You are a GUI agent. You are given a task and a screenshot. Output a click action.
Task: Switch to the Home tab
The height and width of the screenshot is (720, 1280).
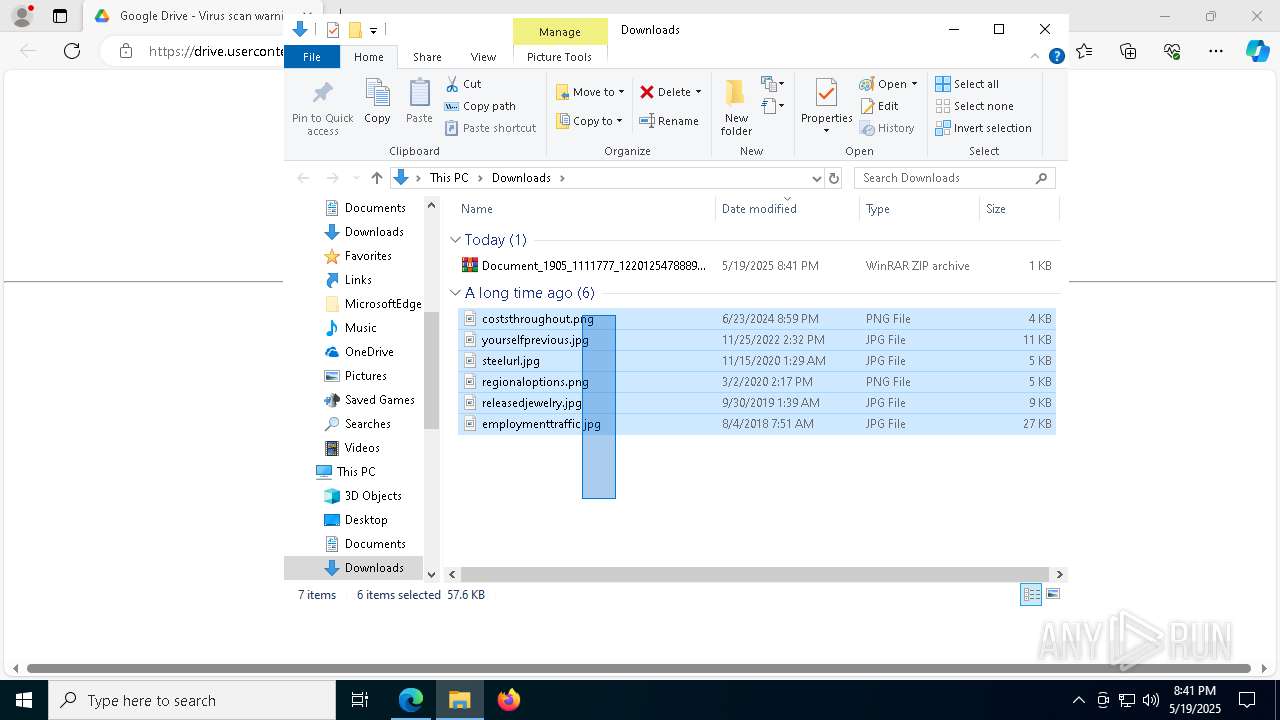[368, 57]
